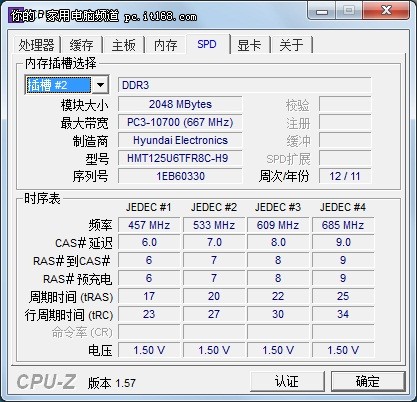This screenshot has height=402, width=417.
Task: Click the 1.50 V voltage under JEDEC #1
Action: (149, 350)
